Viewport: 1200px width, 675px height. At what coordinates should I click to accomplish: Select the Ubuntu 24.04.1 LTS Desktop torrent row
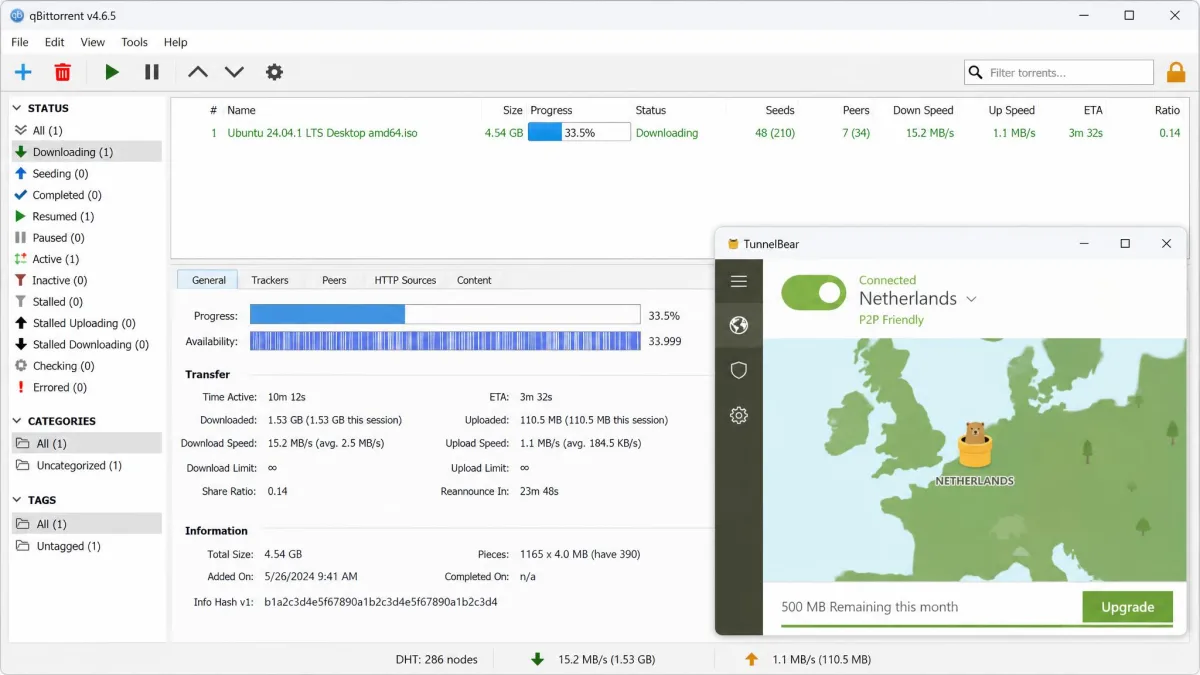point(678,133)
